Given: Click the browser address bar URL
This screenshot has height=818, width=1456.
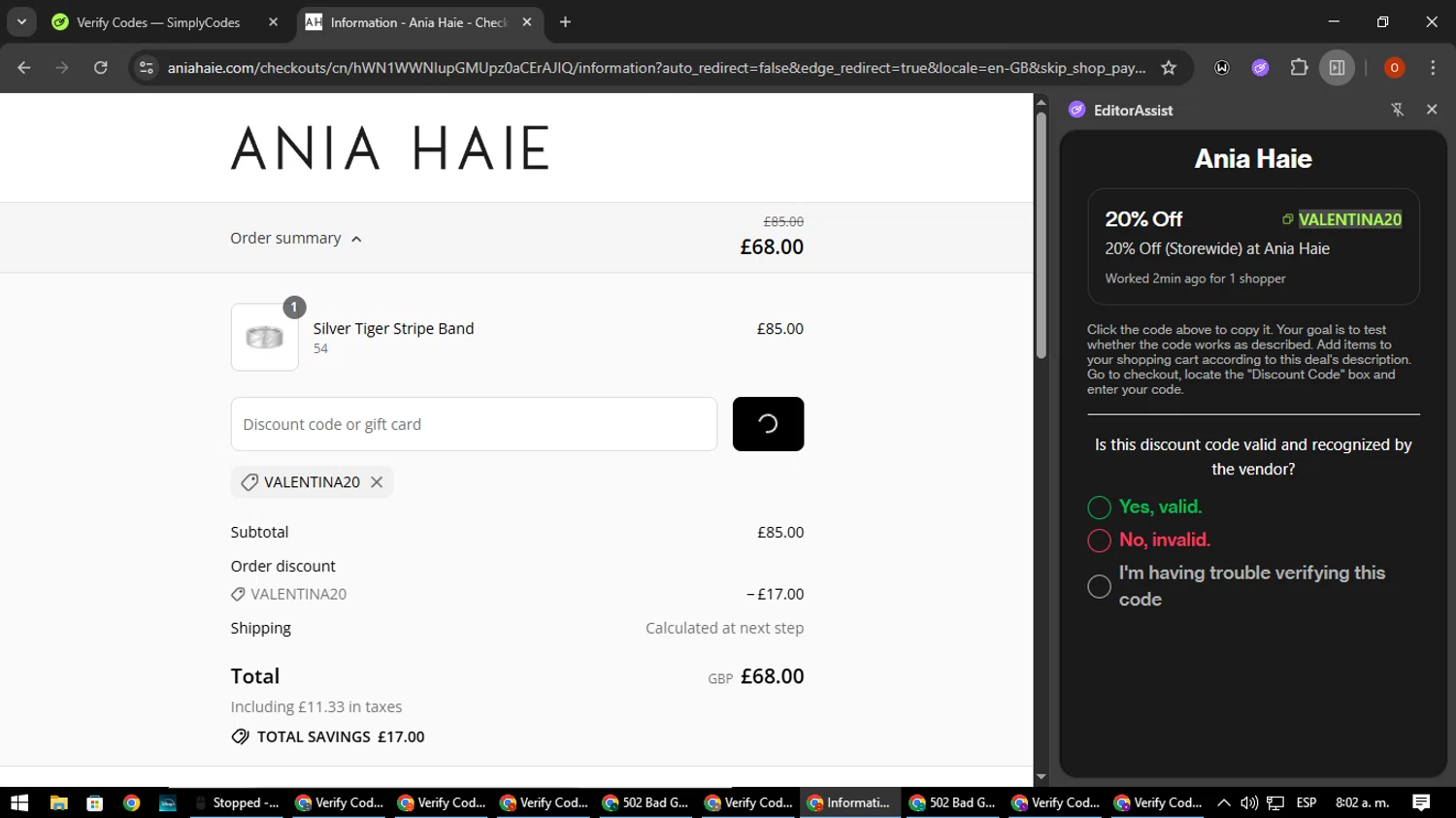Looking at the screenshot, I should (656, 68).
